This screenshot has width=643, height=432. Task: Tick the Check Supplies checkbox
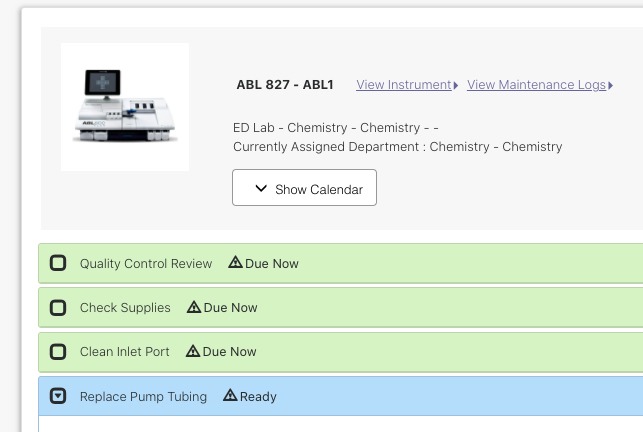(58, 307)
